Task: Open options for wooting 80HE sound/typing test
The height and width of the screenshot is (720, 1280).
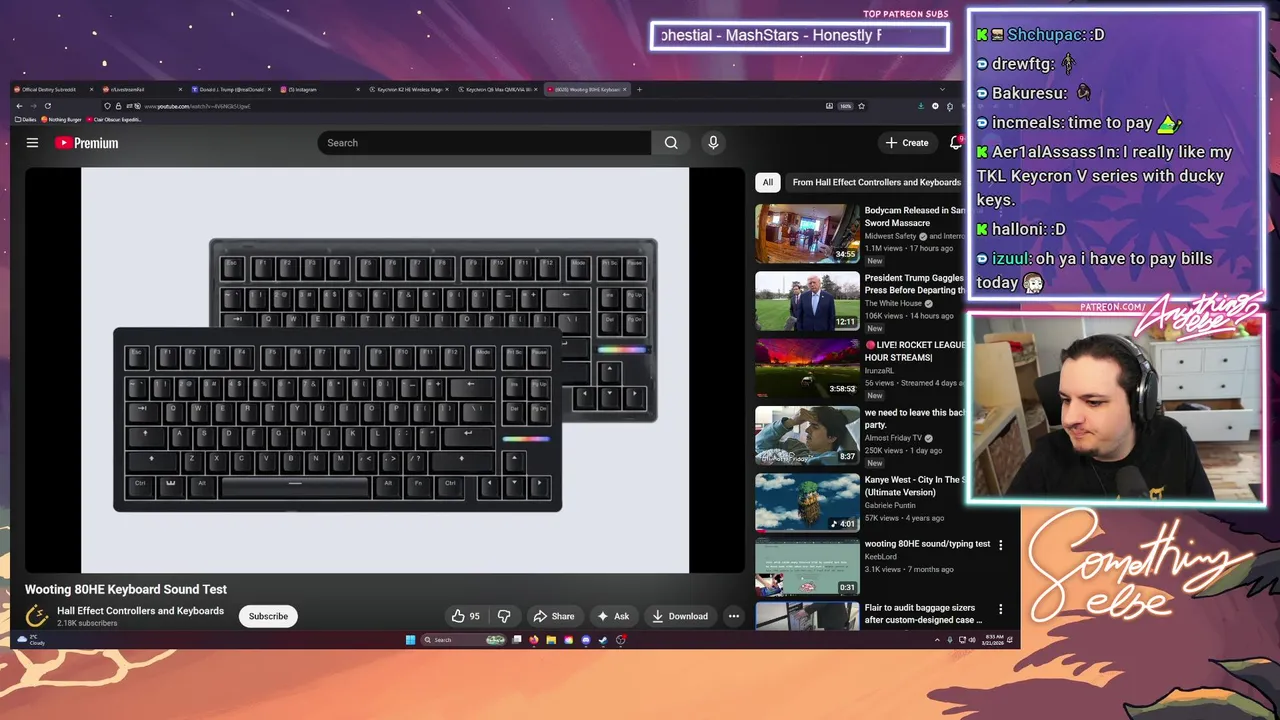Action: coord(1000,545)
